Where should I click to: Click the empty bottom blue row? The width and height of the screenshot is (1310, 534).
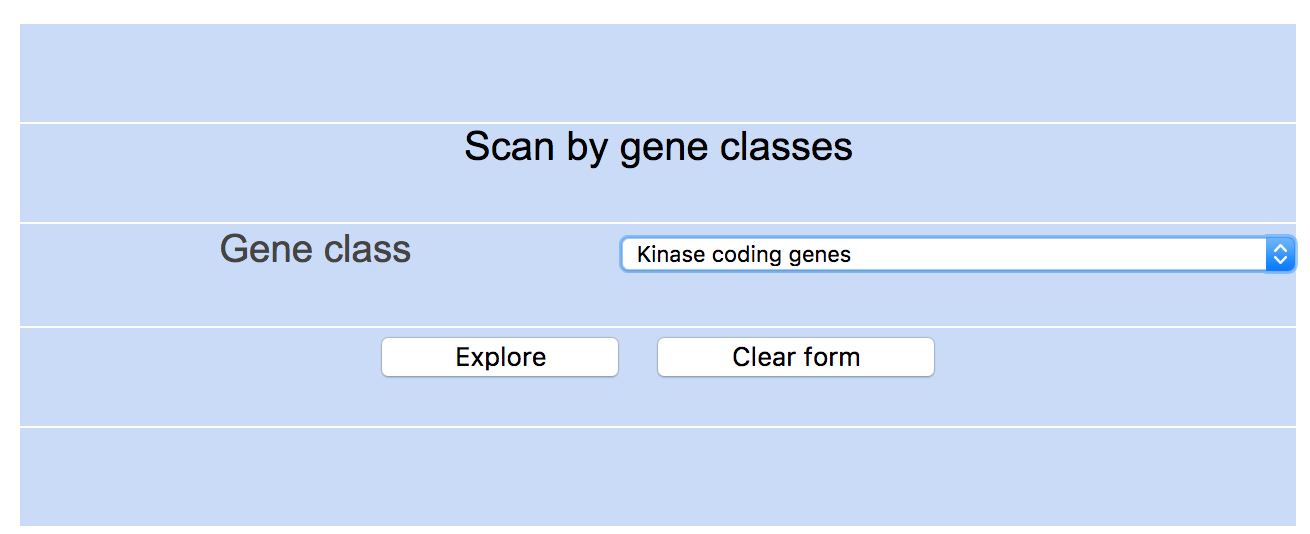click(658, 477)
